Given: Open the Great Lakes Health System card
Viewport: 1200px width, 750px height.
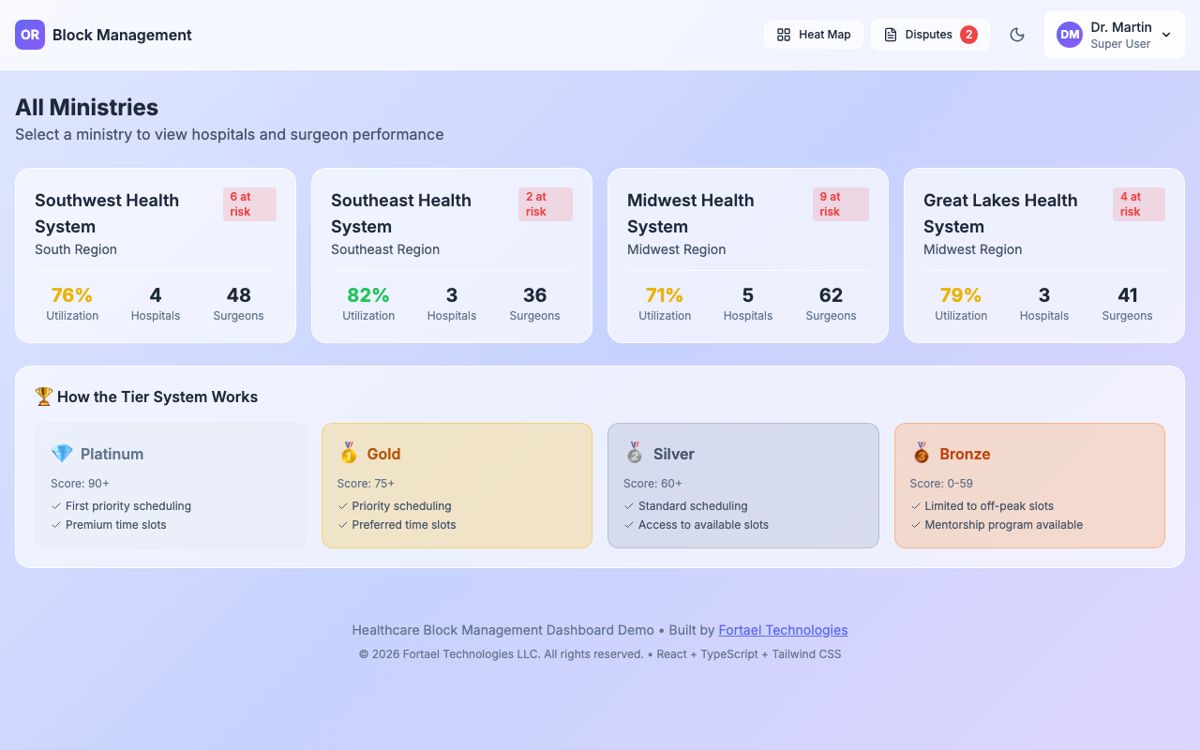Looking at the screenshot, I should tap(1044, 255).
